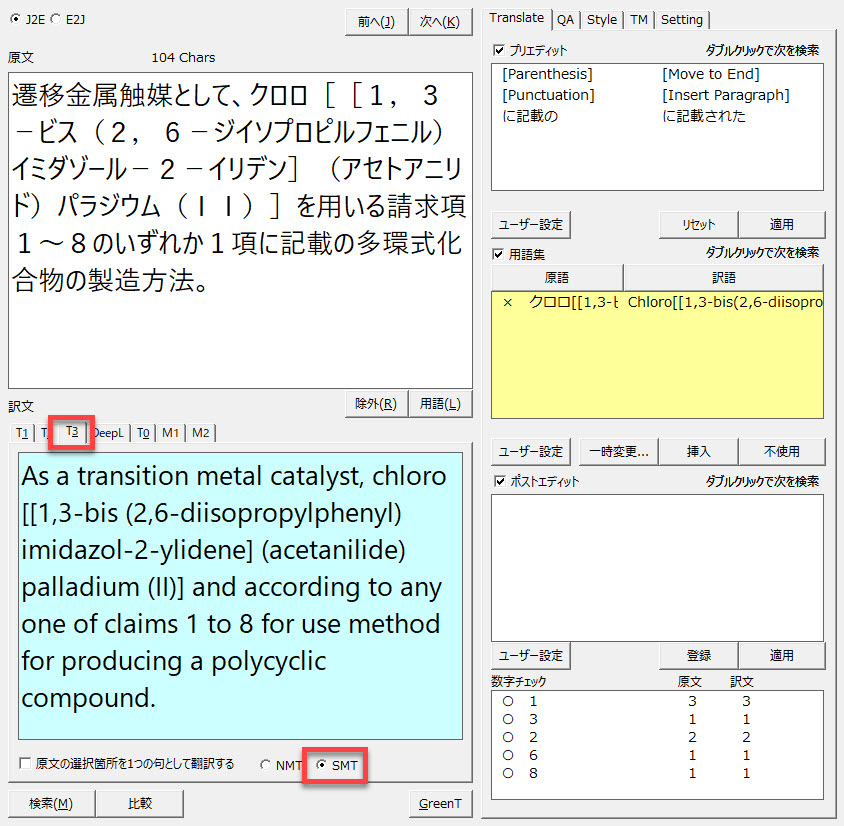Select the M1 translation tab
The height and width of the screenshot is (826, 844).
(x=171, y=432)
